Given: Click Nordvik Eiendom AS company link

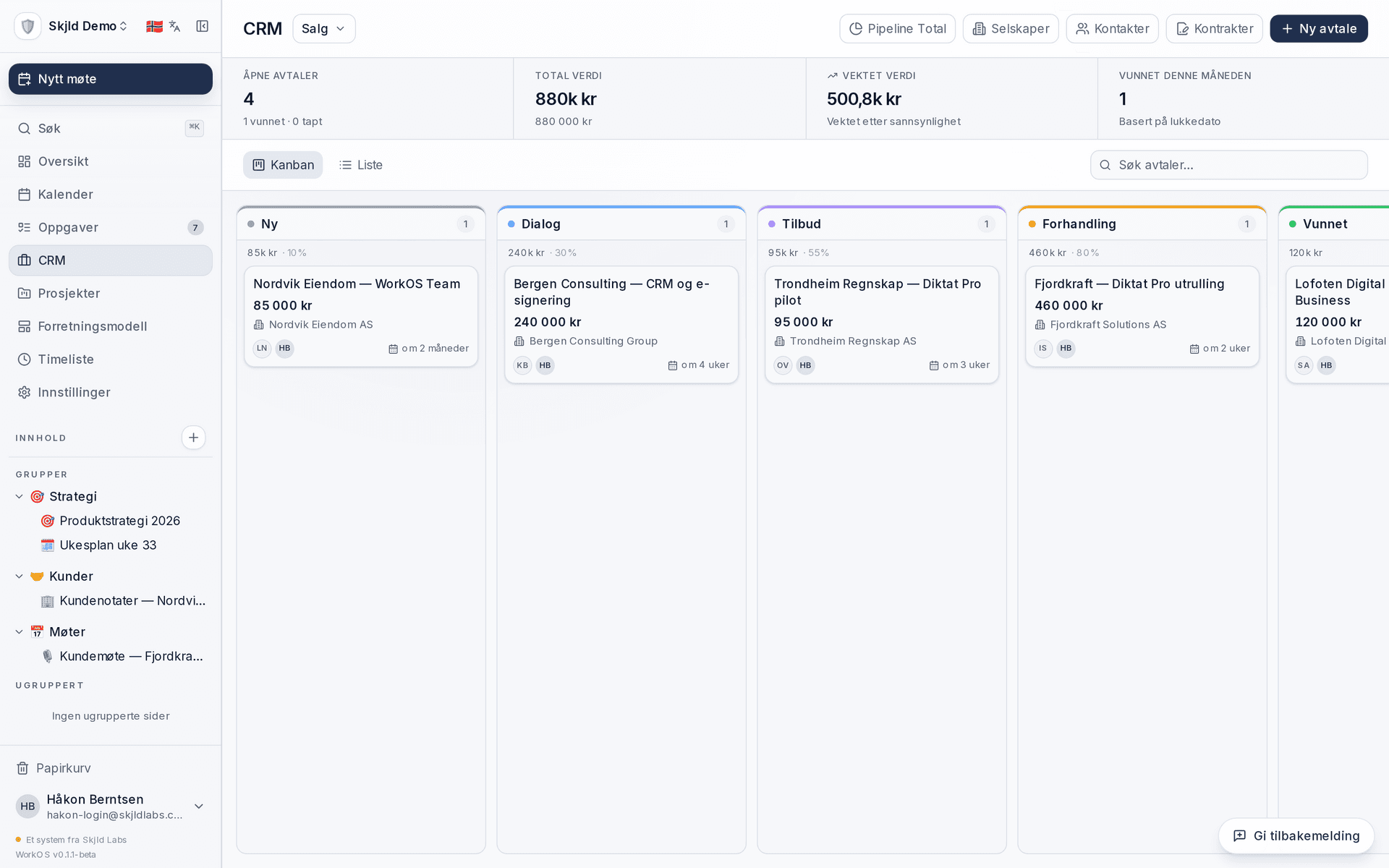Looking at the screenshot, I should point(313,325).
